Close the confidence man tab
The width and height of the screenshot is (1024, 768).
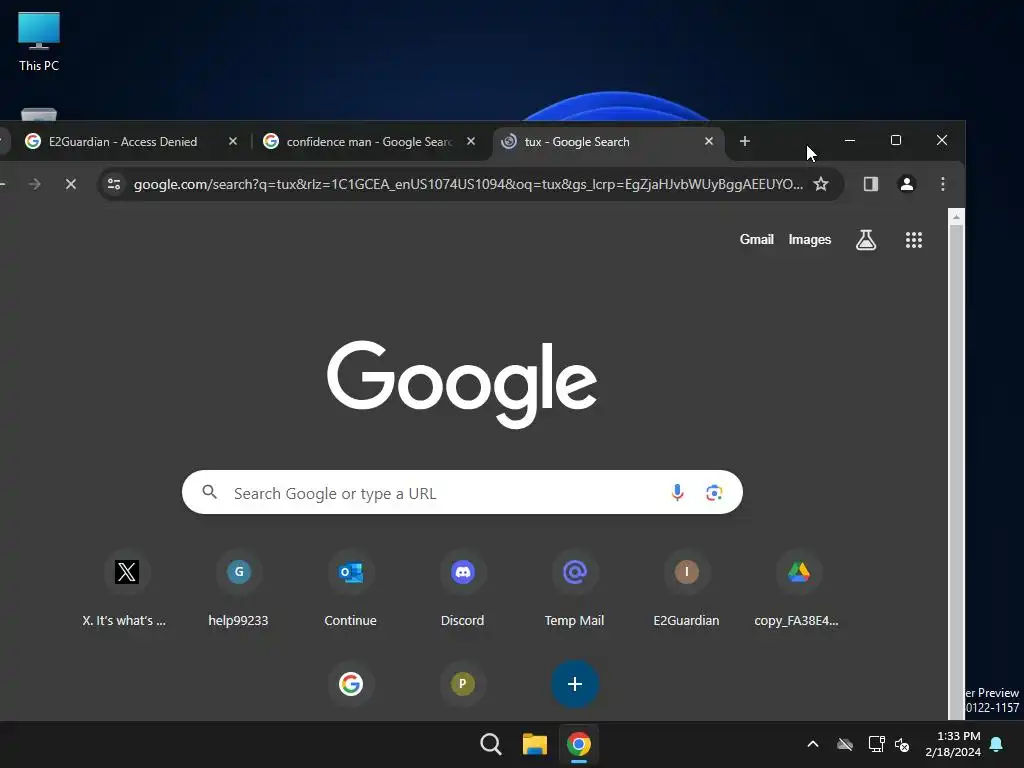pyautogui.click(x=471, y=141)
